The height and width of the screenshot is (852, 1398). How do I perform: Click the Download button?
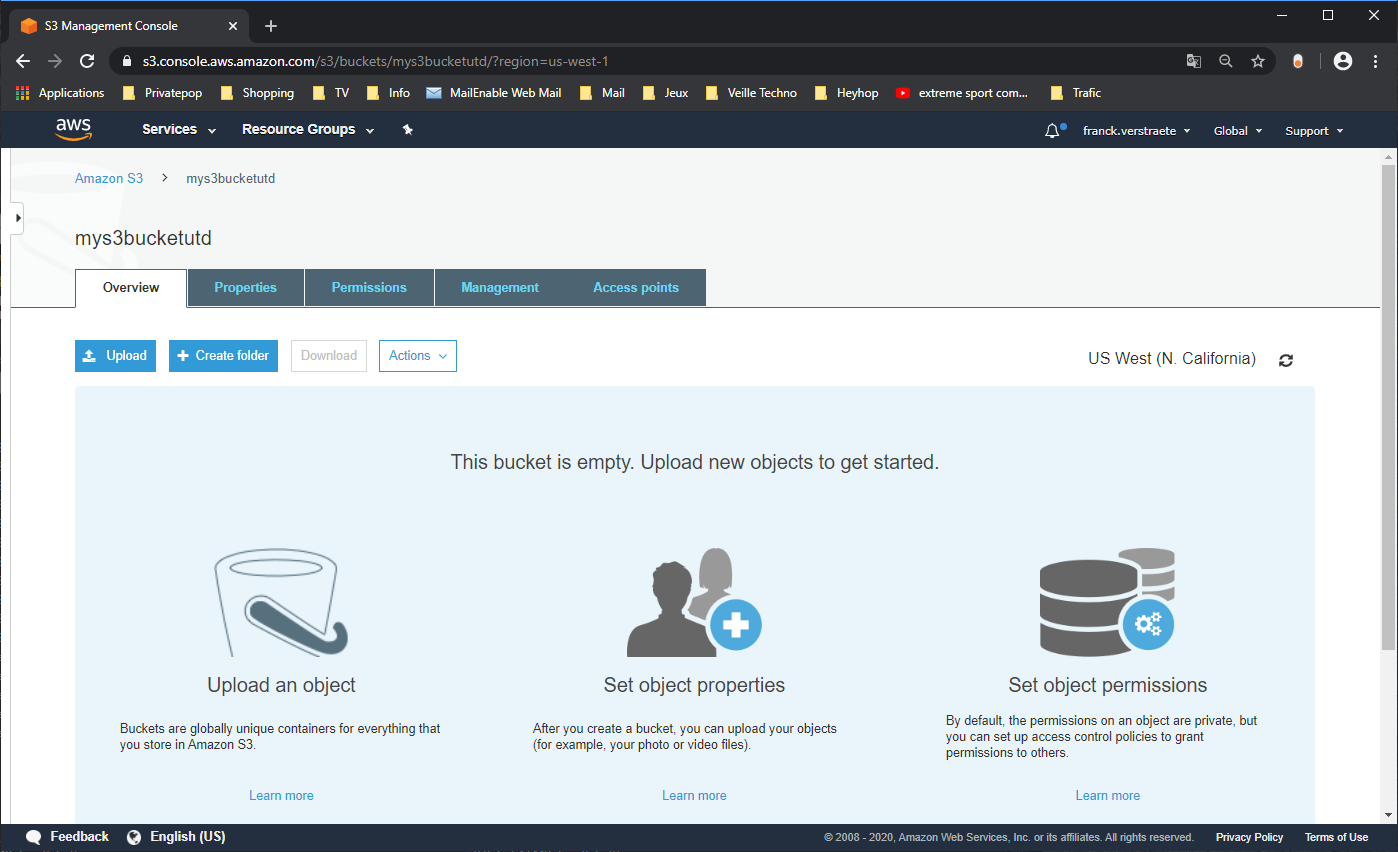pyautogui.click(x=329, y=356)
